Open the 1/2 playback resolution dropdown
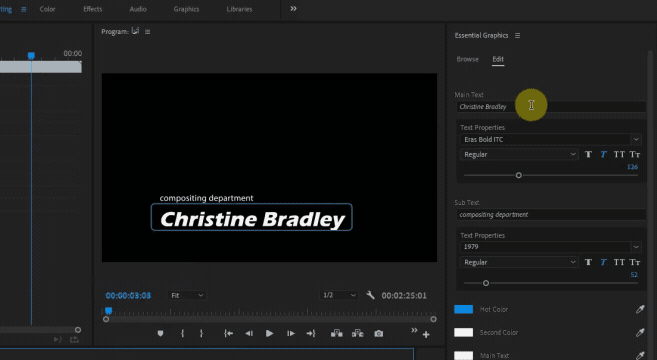Viewport: 657px width, 360px height. click(339, 295)
